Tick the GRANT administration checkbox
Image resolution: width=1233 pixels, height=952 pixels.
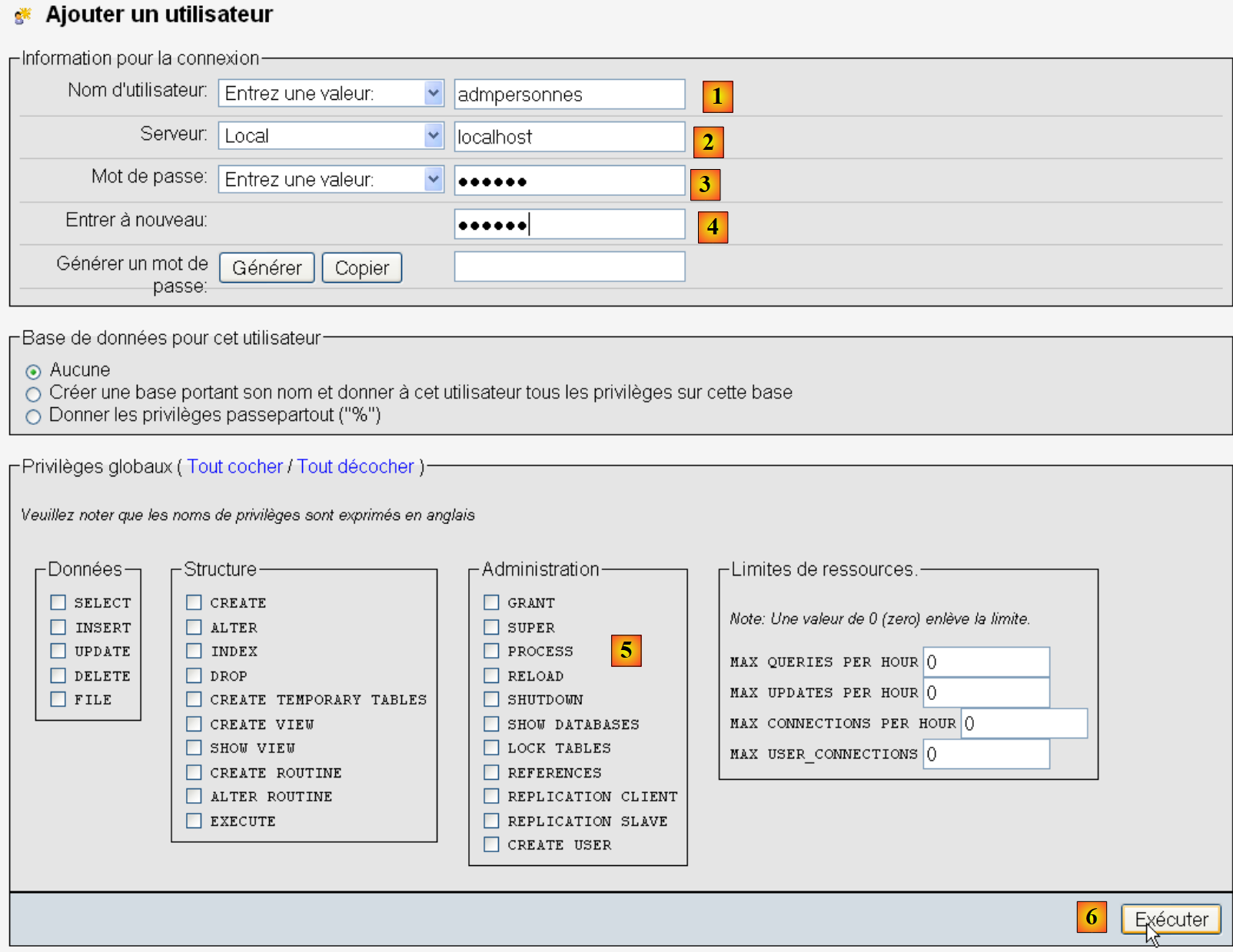pyautogui.click(x=492, y=602)
